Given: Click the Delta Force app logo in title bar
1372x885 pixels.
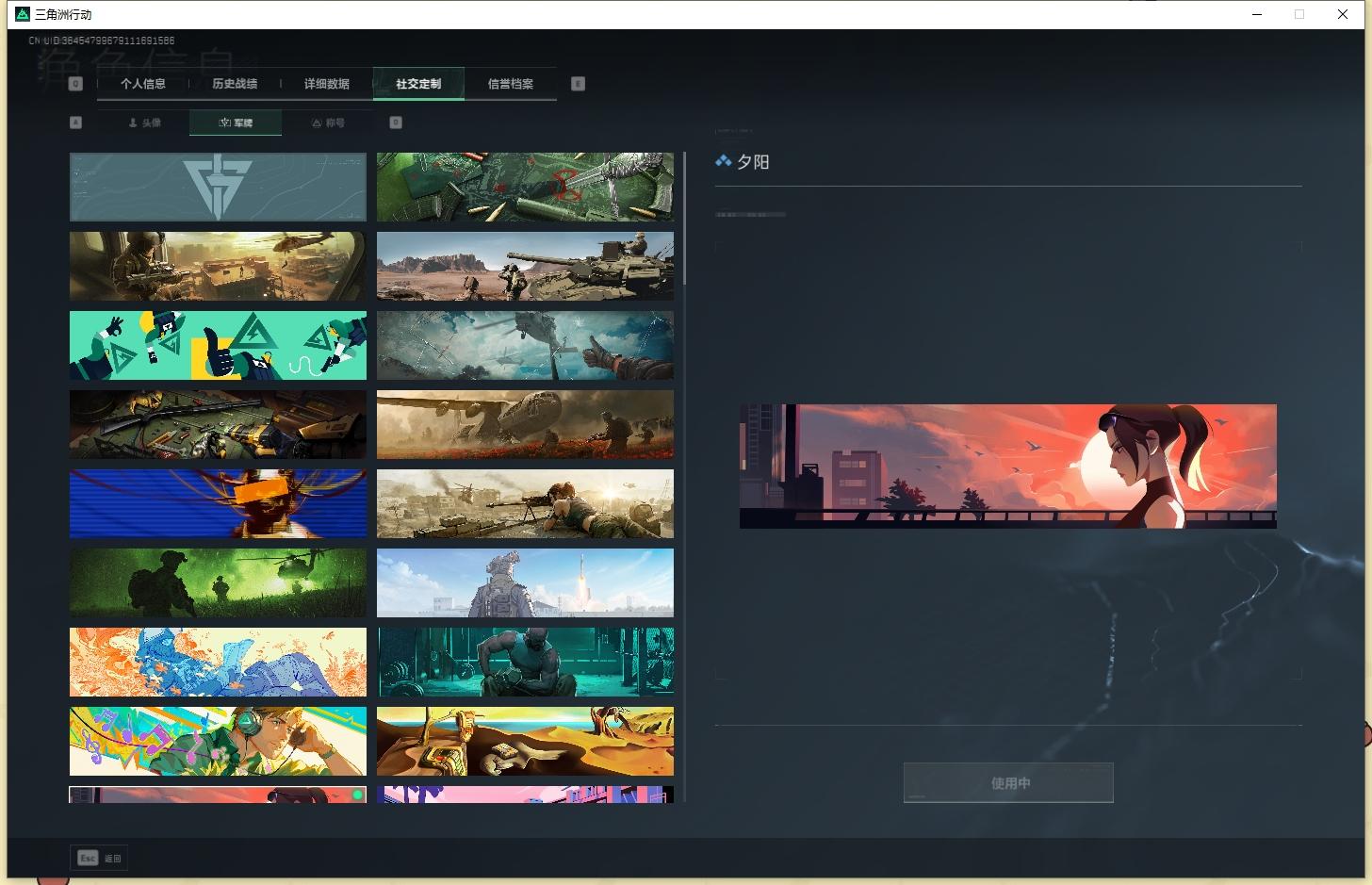Looking at the screenshot, I should pos(23,14).
